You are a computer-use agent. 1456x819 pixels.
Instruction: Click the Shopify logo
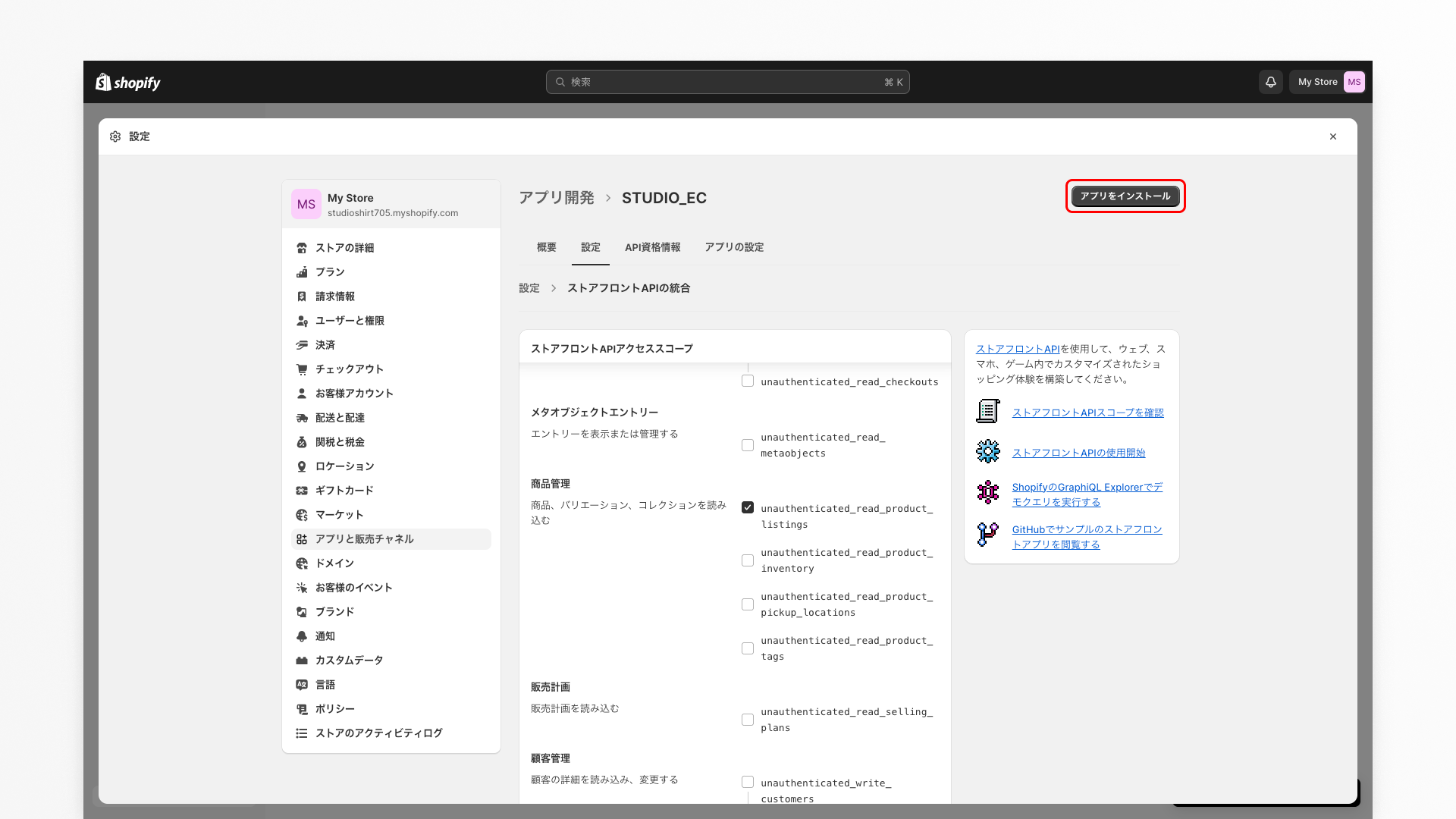pos(128,82)
